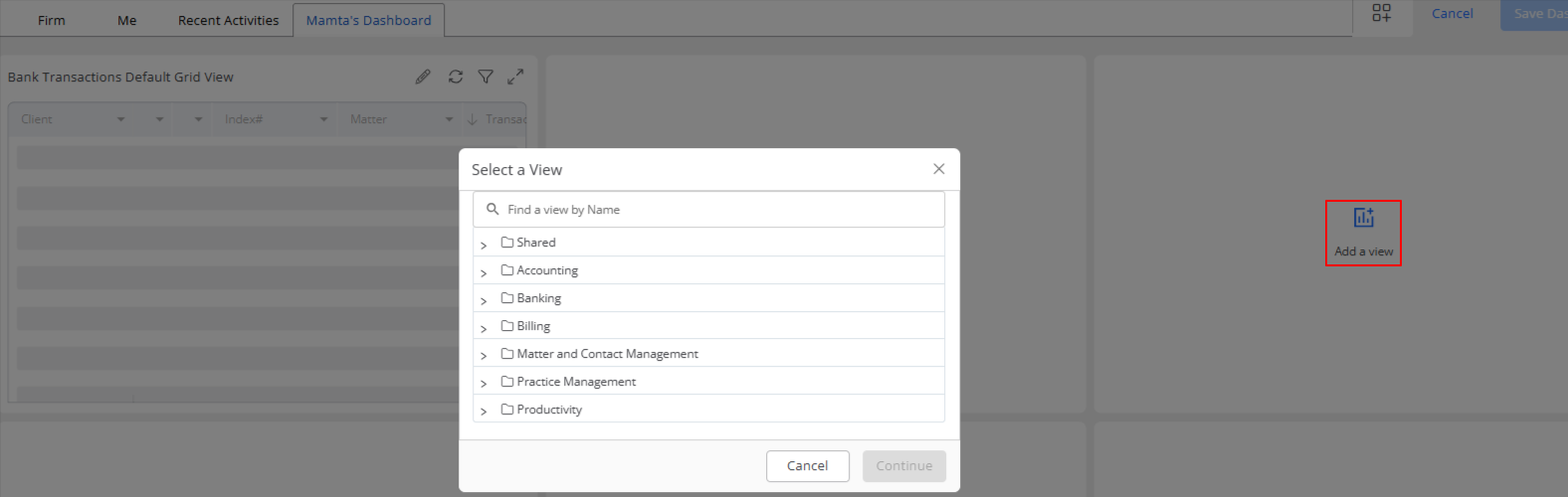Click the pencil edit icon on Bank Transactions
1568x497 pixels.
[x=423, y=77]
